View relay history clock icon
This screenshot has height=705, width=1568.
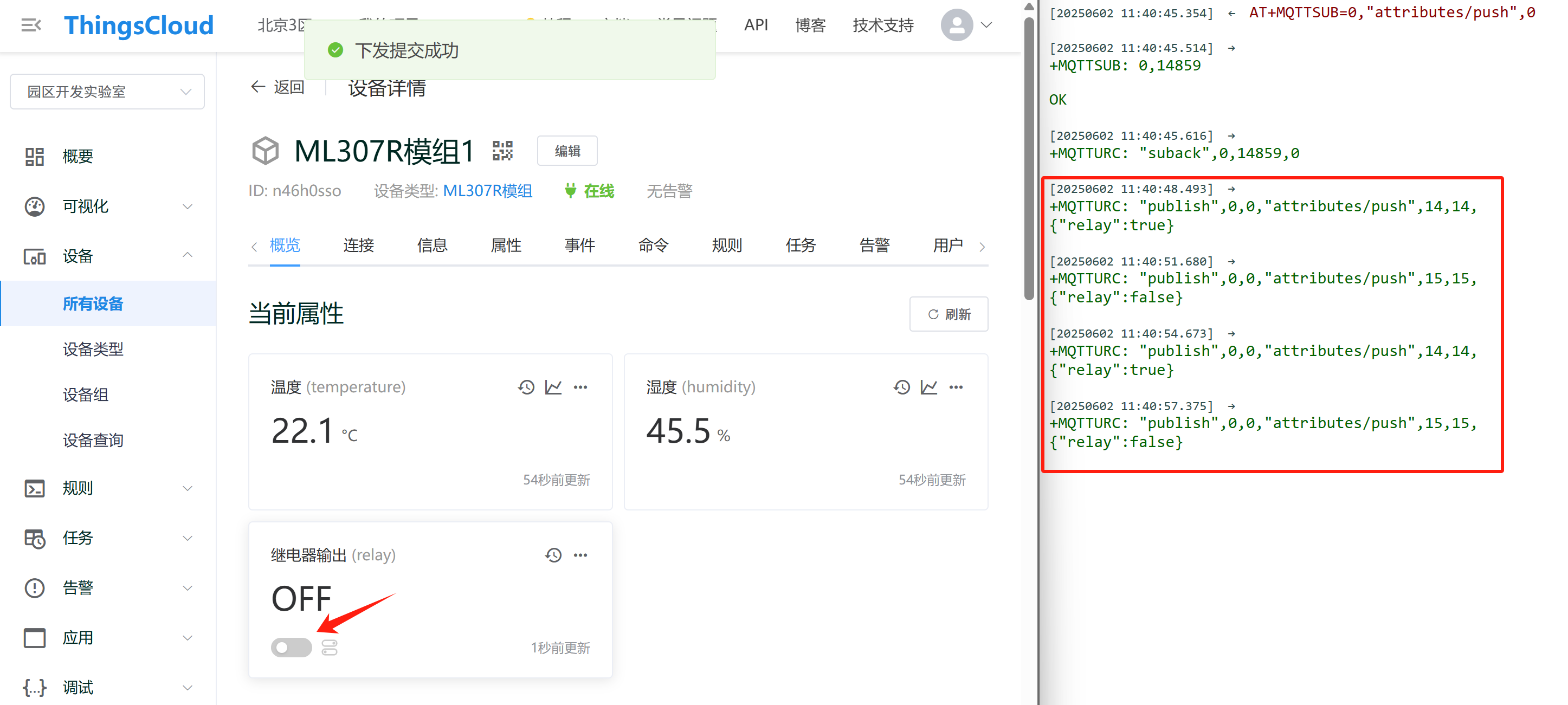[x=553, y=555]
